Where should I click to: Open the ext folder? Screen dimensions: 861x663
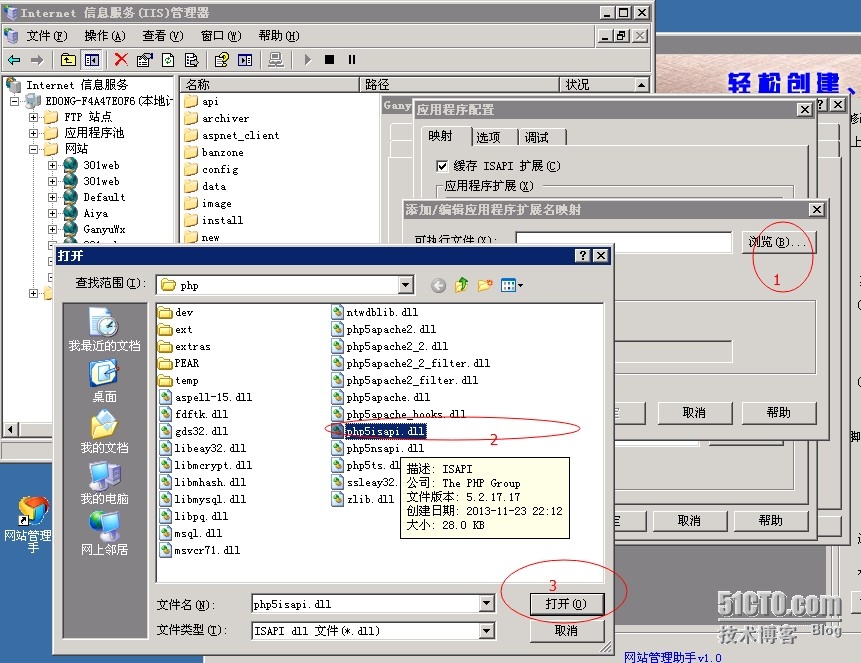pos(175,330)
